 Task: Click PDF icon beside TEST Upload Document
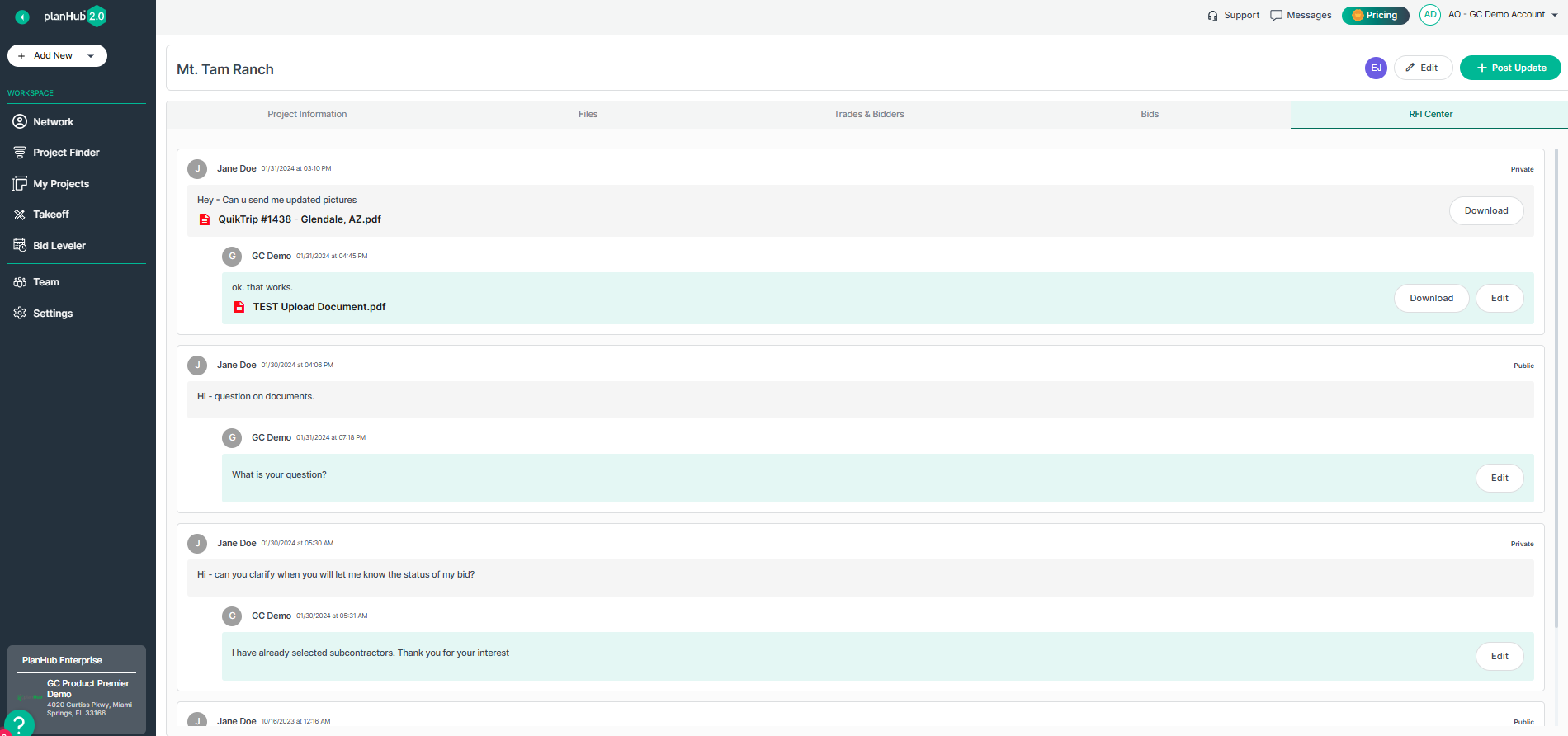click(239, 307)
